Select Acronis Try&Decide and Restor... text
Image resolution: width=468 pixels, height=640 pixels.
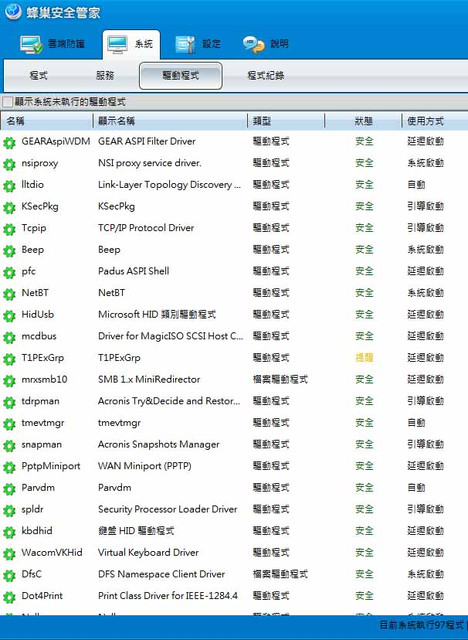[x=169, y=401]
